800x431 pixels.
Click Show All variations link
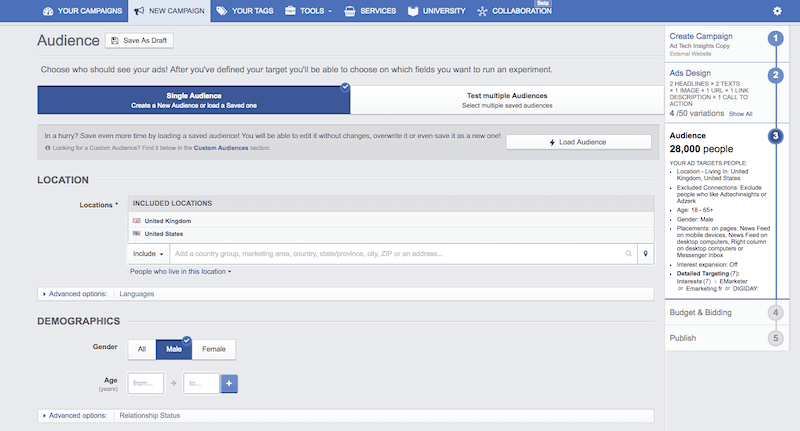pyautogui.click(x=740, y=114)
